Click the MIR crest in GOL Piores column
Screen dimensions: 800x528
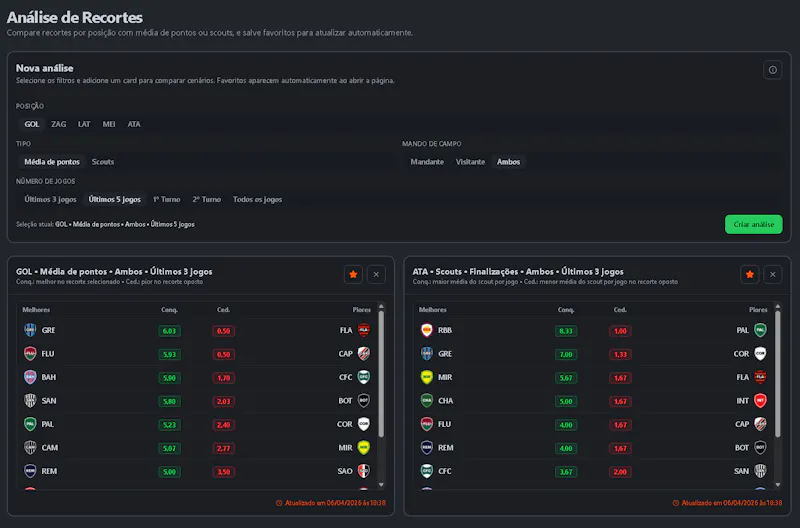click(363, 447)
